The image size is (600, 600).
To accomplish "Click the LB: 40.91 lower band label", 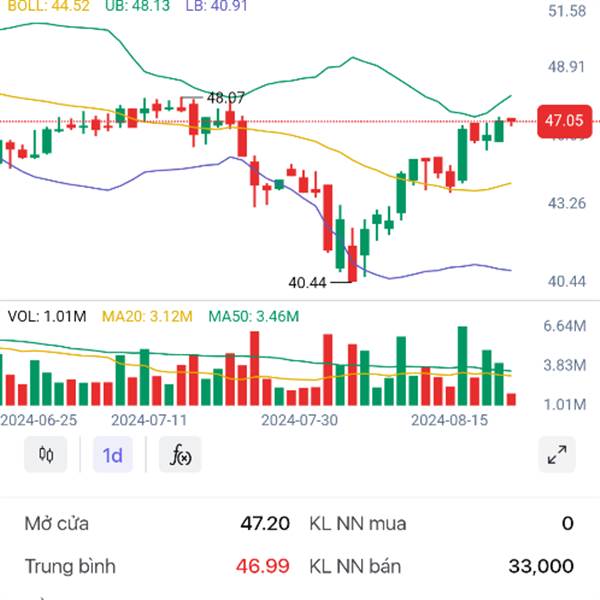I will [x=217, y=6].
